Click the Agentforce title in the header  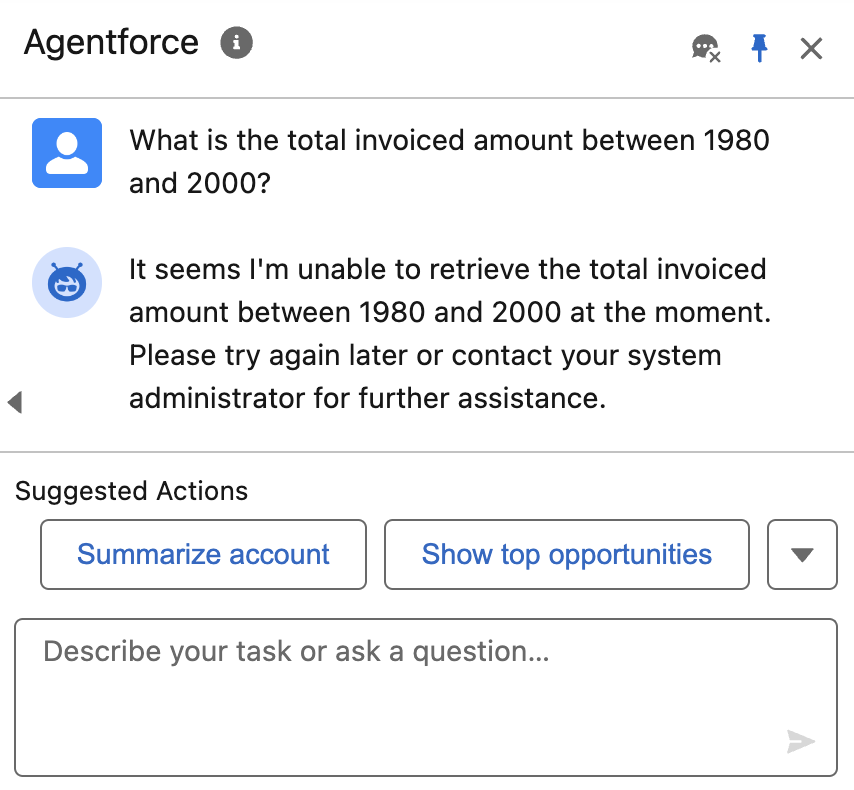(110, 42)
